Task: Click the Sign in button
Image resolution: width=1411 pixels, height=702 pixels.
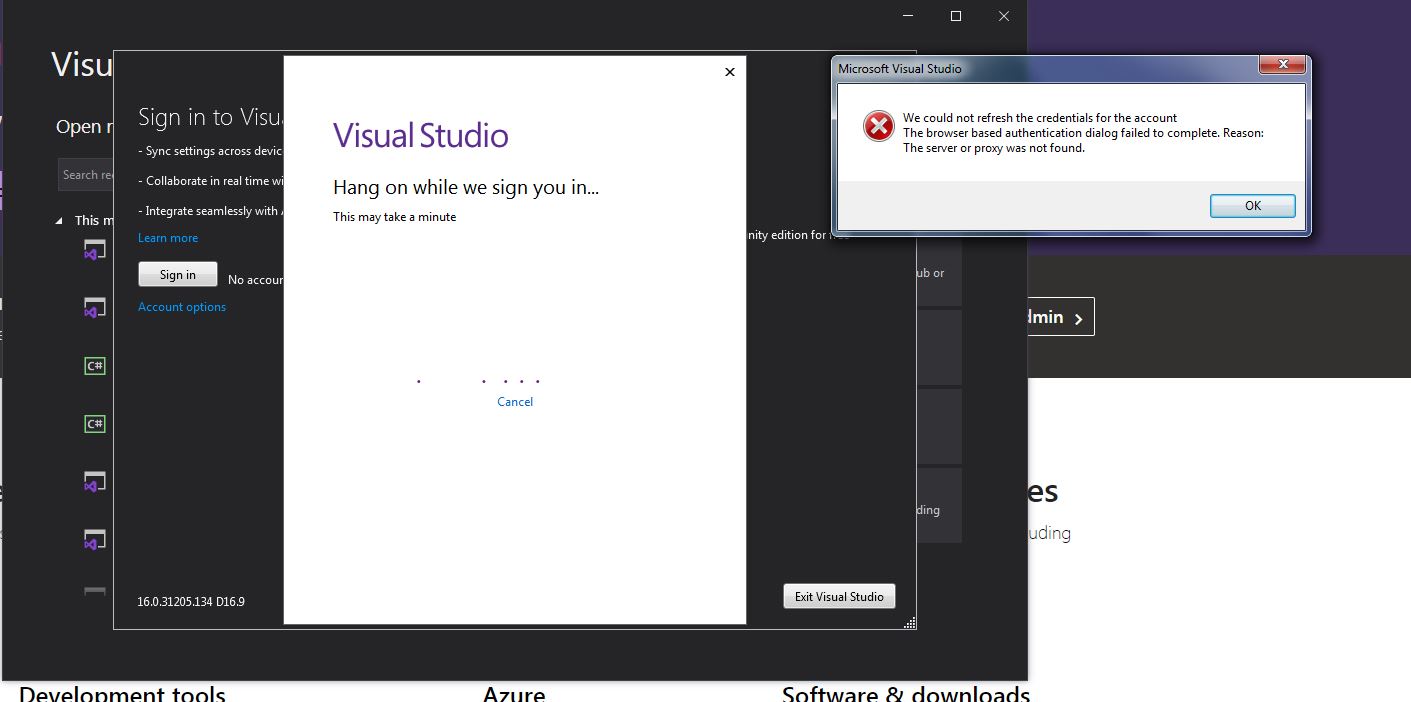Action: [x=178, y=275]
